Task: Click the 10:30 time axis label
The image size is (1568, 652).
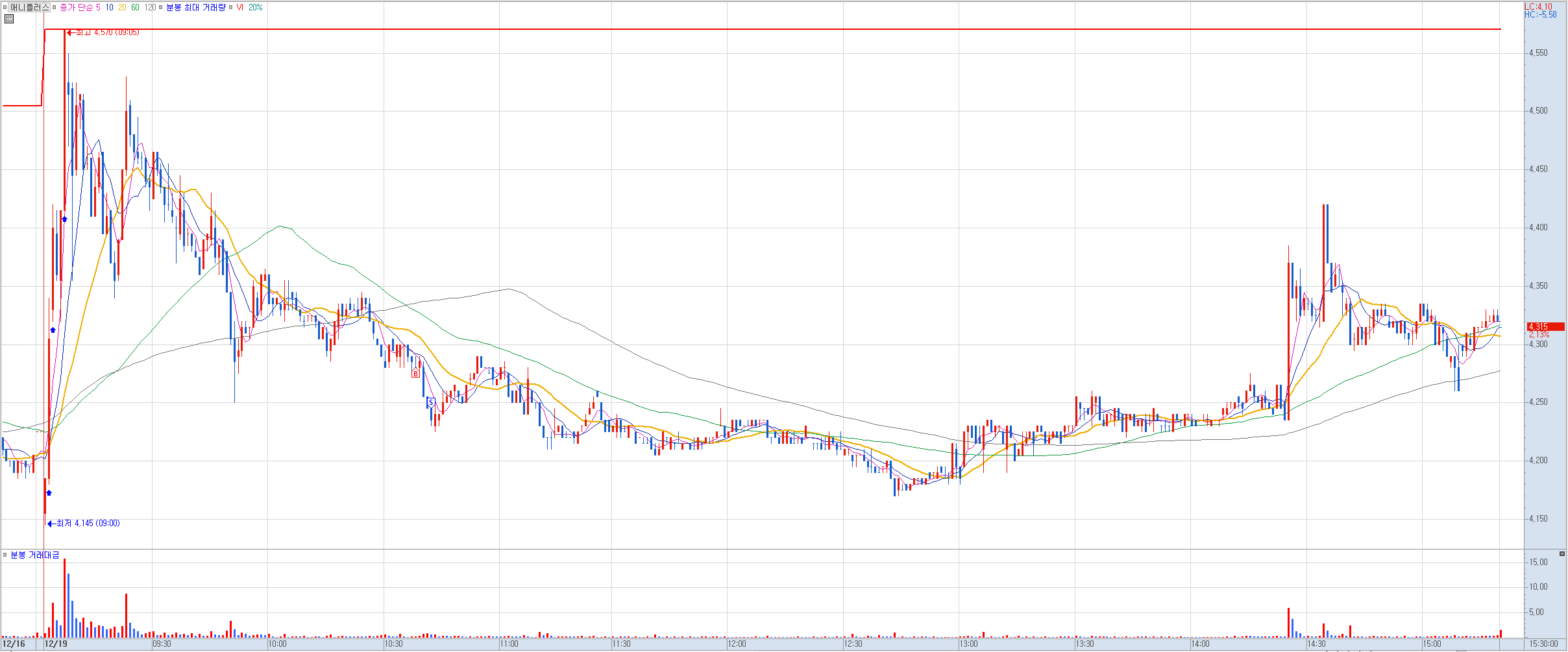Action: point(393,644)
